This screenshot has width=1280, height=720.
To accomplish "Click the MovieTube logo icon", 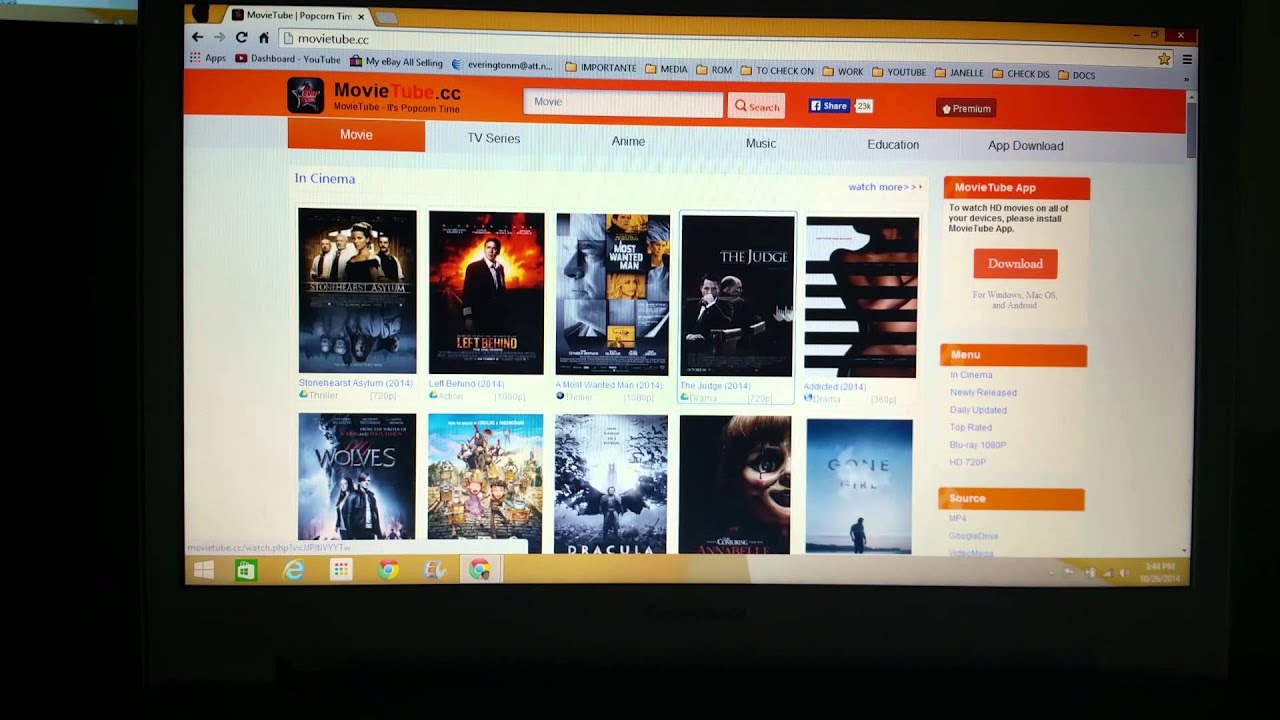I will point(306,95).
